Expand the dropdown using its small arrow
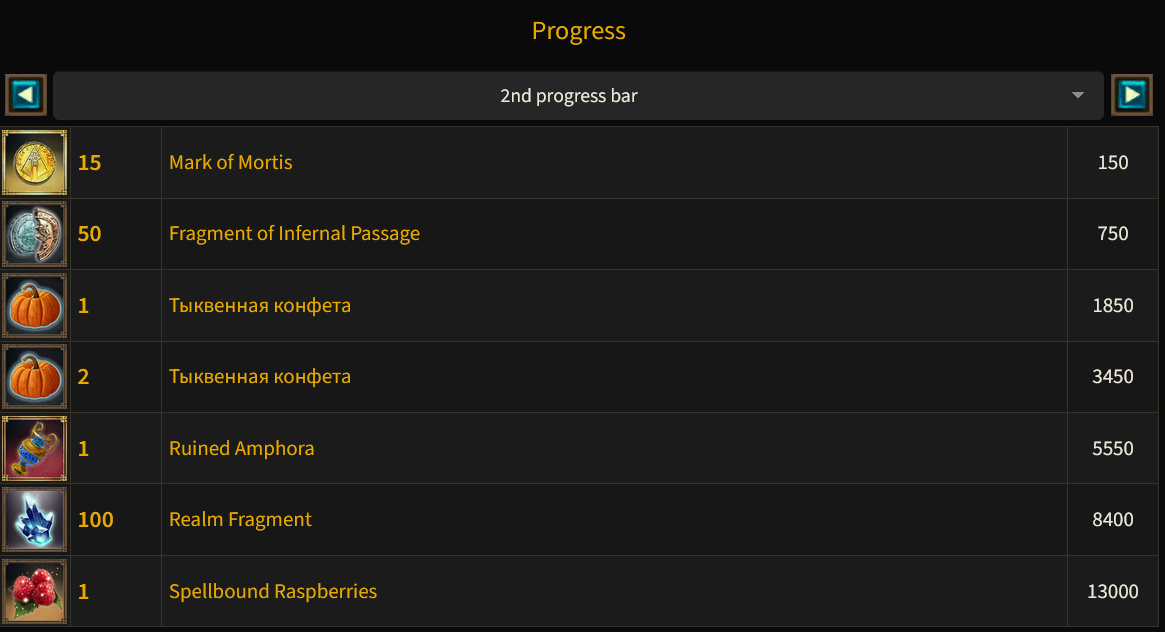 [x=1078, y=96]
